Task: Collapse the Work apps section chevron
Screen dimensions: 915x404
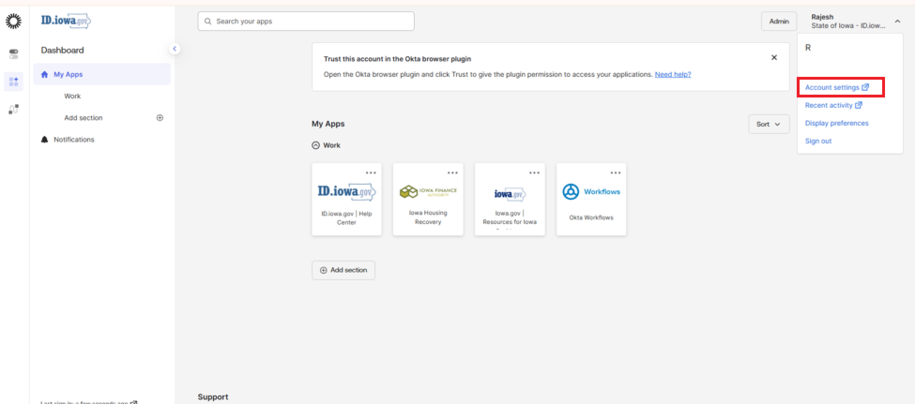Action: pyautogui.click(x=316, y=145)
